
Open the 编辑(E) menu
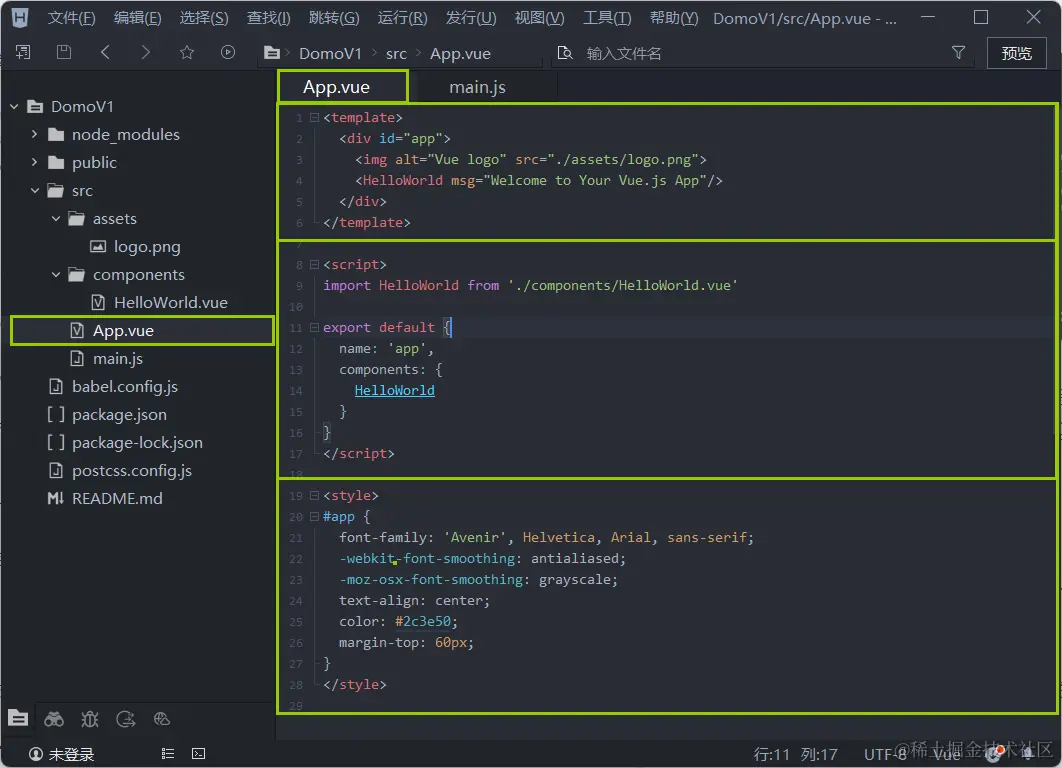(137, 18)
